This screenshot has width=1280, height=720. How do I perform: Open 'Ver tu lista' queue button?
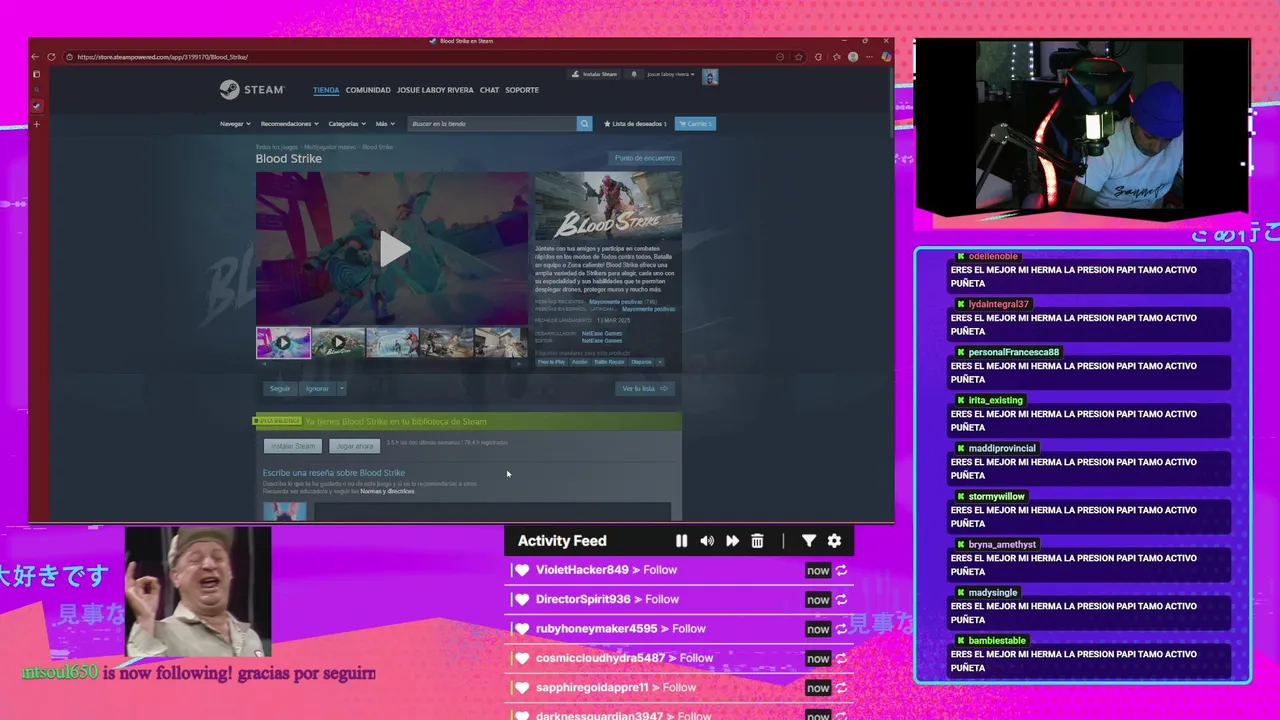tap(645, 388)
